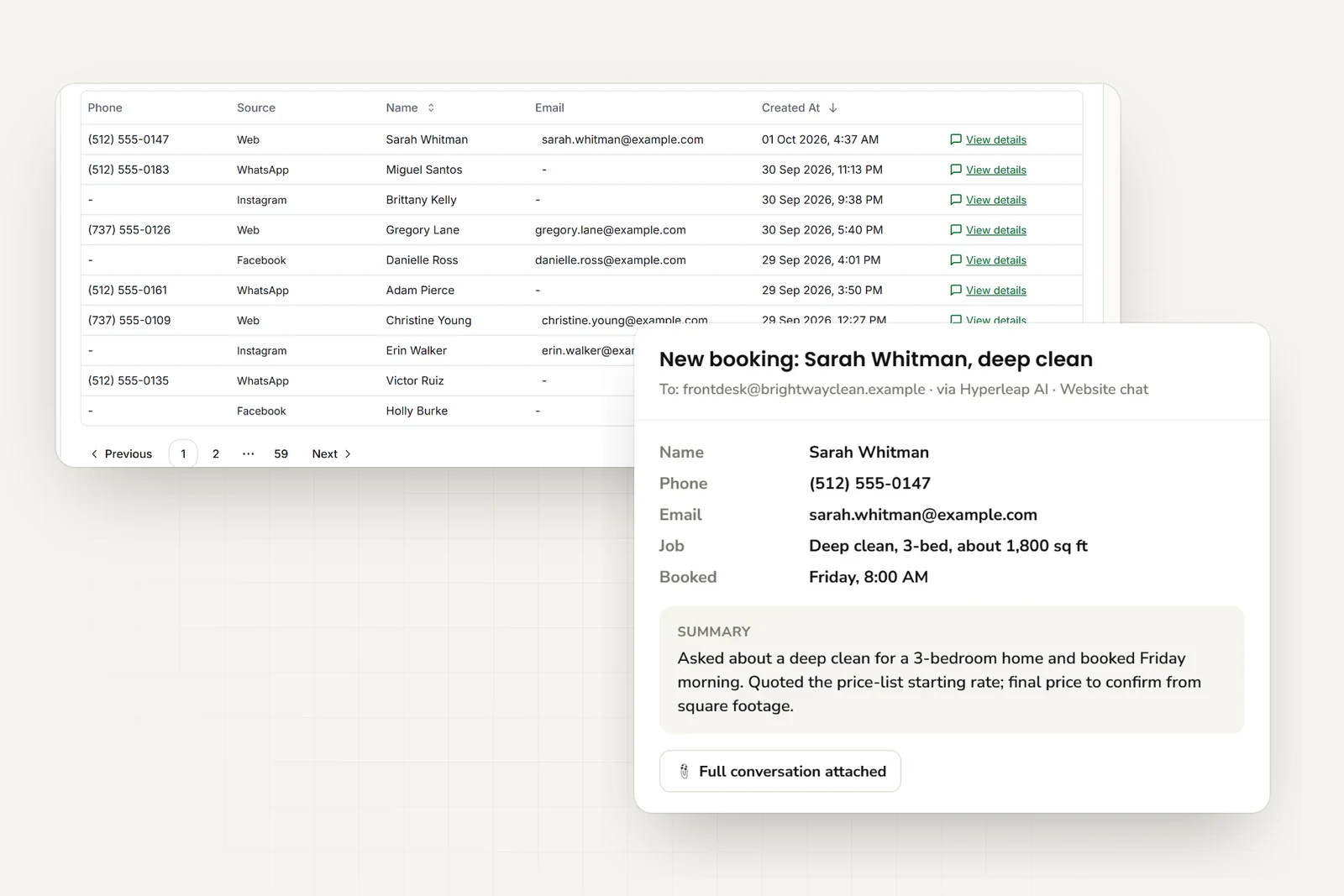Sort the table by Name column arrows

point(431,107)
